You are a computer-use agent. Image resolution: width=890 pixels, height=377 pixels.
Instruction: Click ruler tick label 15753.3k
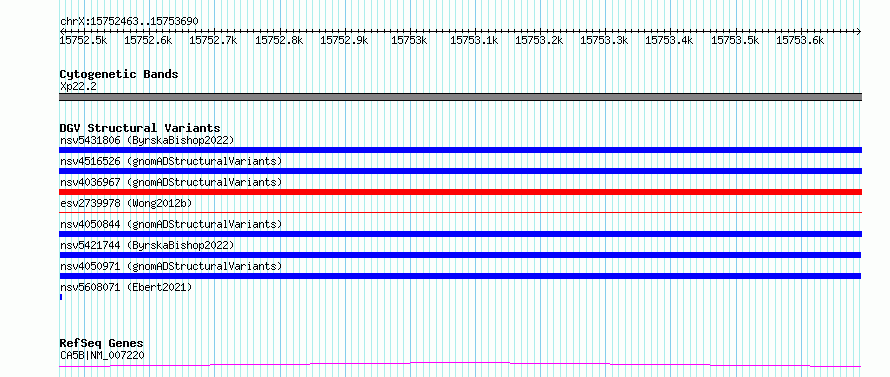[x=605, y=40]
